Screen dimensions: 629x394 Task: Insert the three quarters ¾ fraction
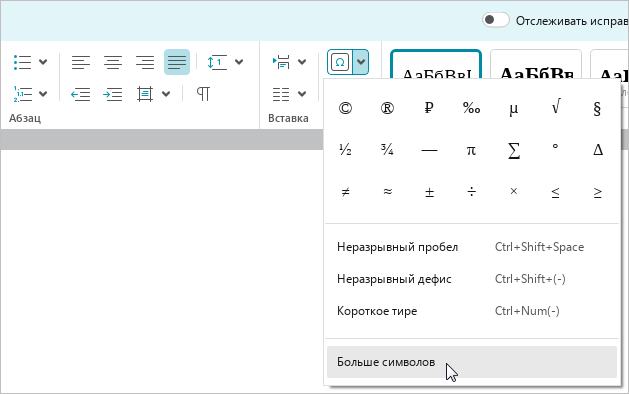click(387, 150)
